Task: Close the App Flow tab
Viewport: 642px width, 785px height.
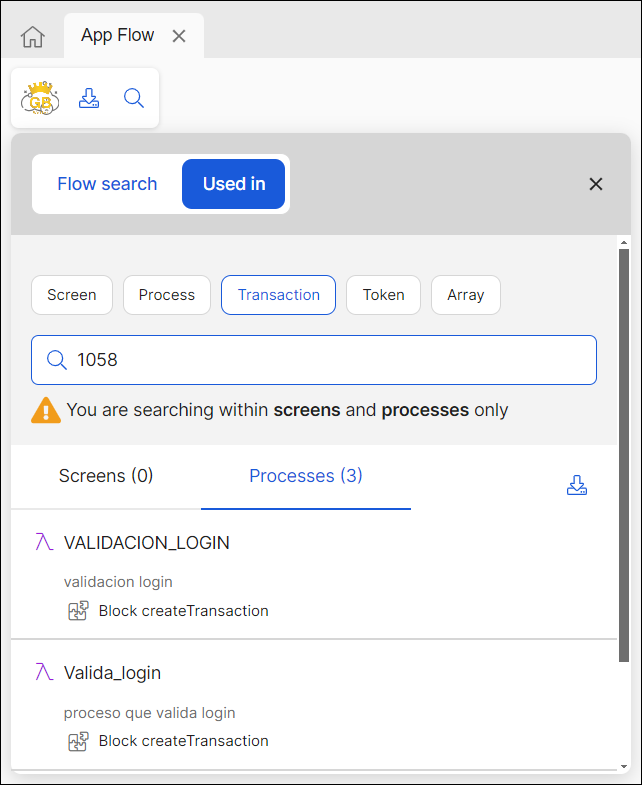Action: tap(179, 36)
